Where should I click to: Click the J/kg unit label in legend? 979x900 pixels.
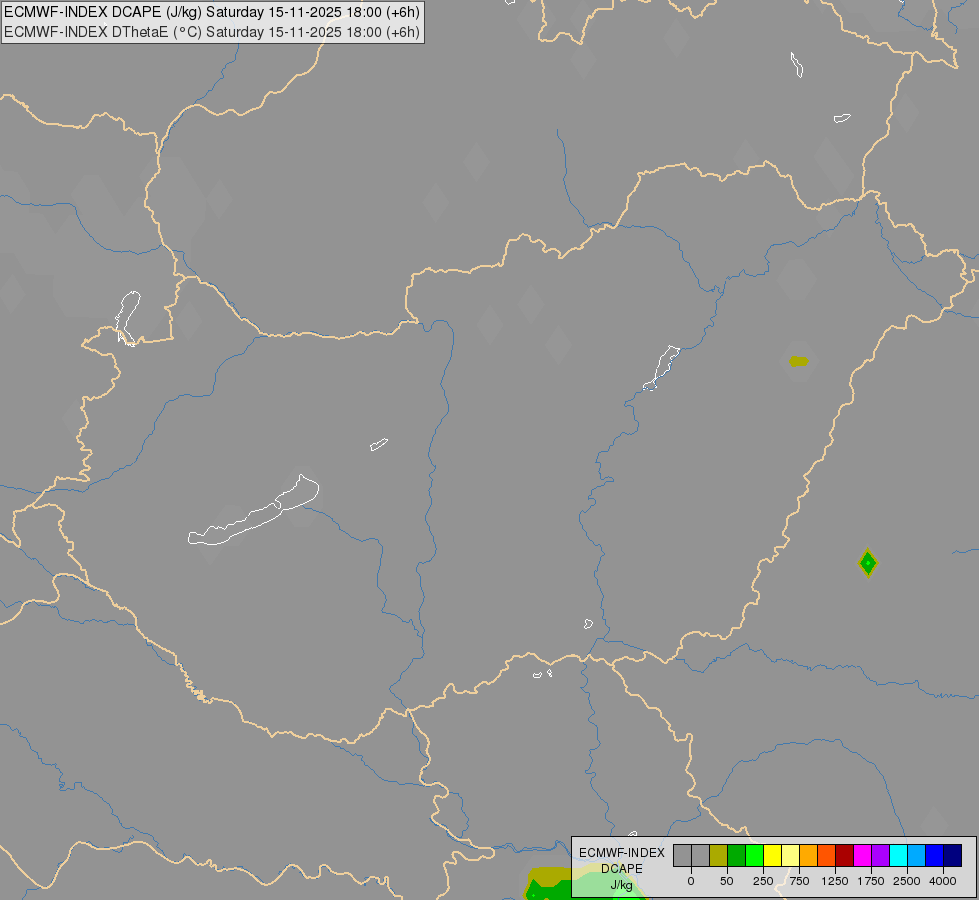click(621, 885)
